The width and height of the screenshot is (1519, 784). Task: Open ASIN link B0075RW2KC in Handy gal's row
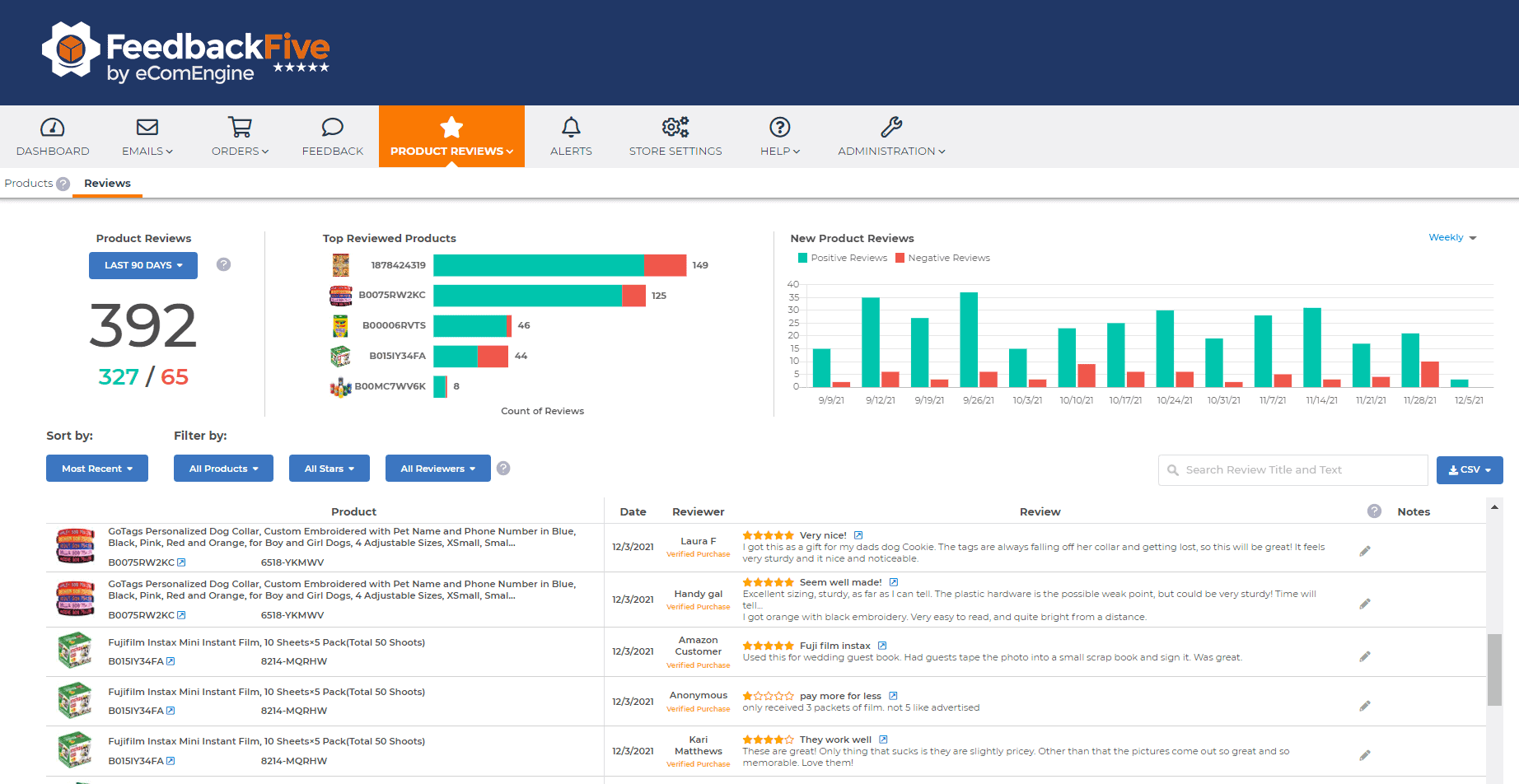147,615
